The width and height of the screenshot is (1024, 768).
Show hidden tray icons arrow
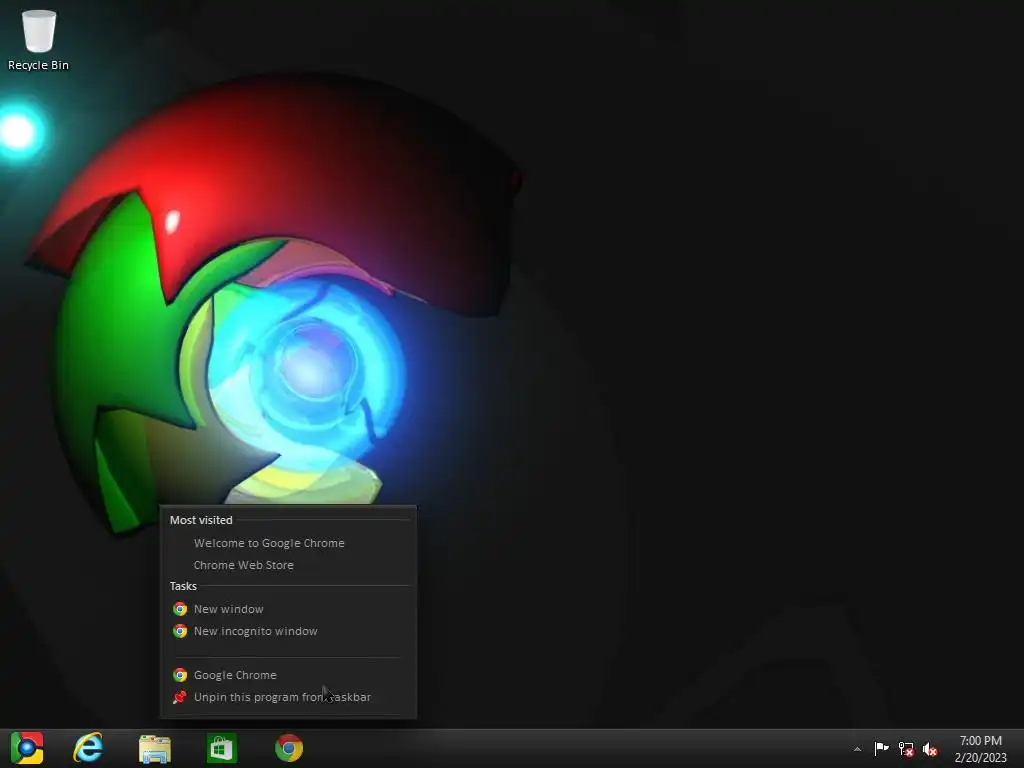(x=857, y=749)
